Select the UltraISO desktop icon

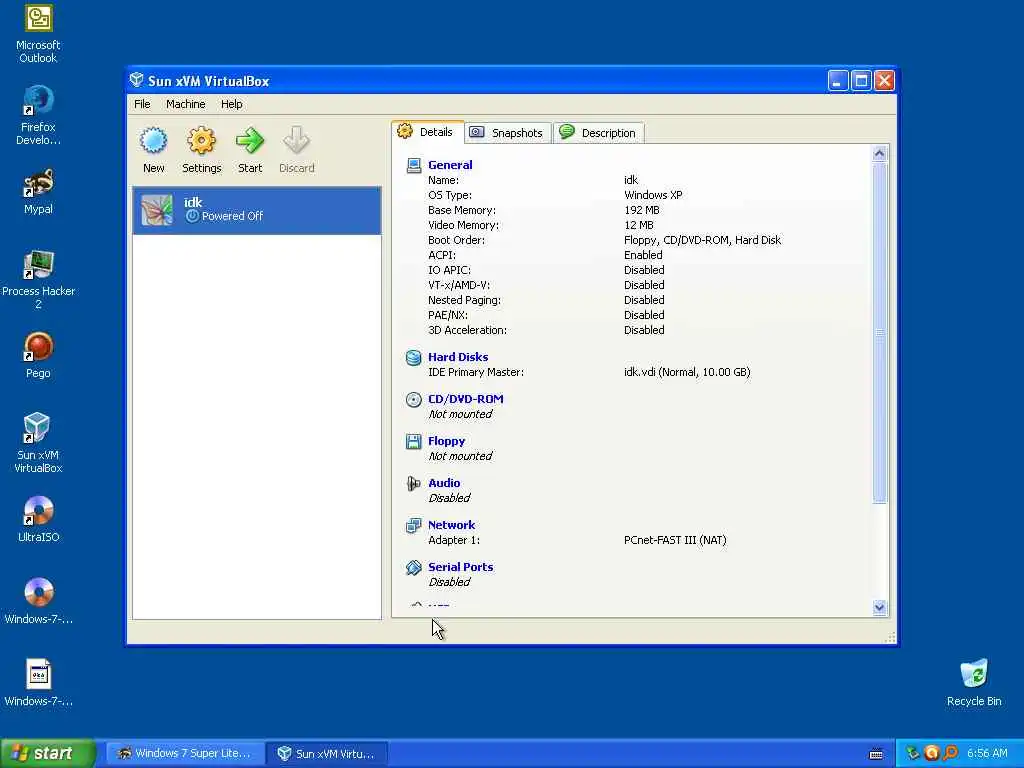(38, 520)
